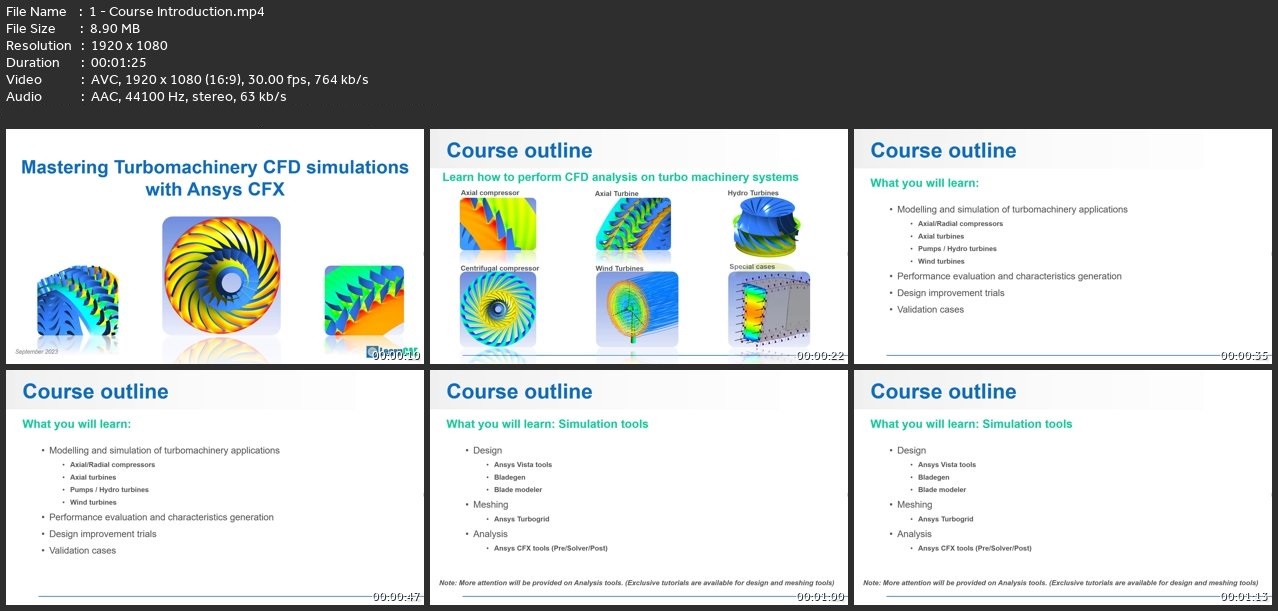Click the "September 2023" date on the title slide

[38, 351]
